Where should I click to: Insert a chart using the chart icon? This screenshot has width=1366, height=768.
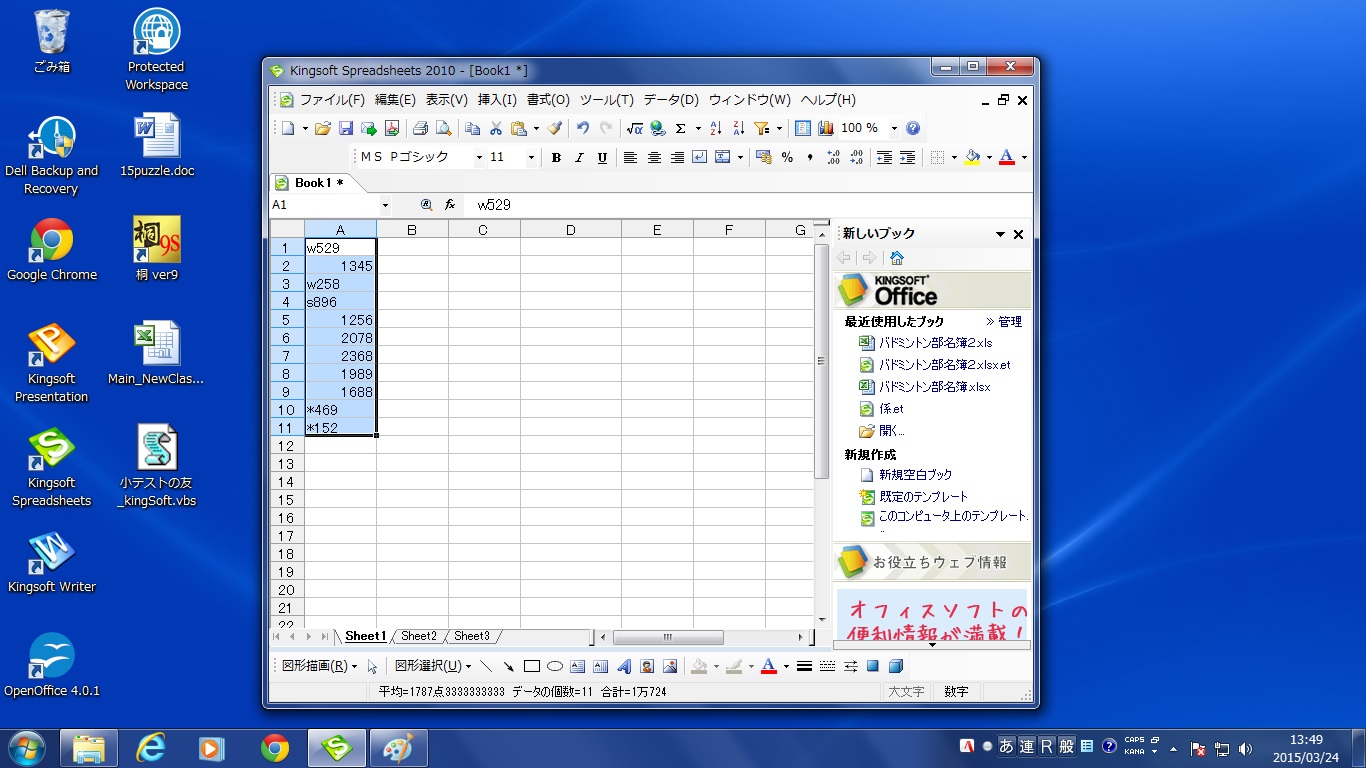[826, 128]
